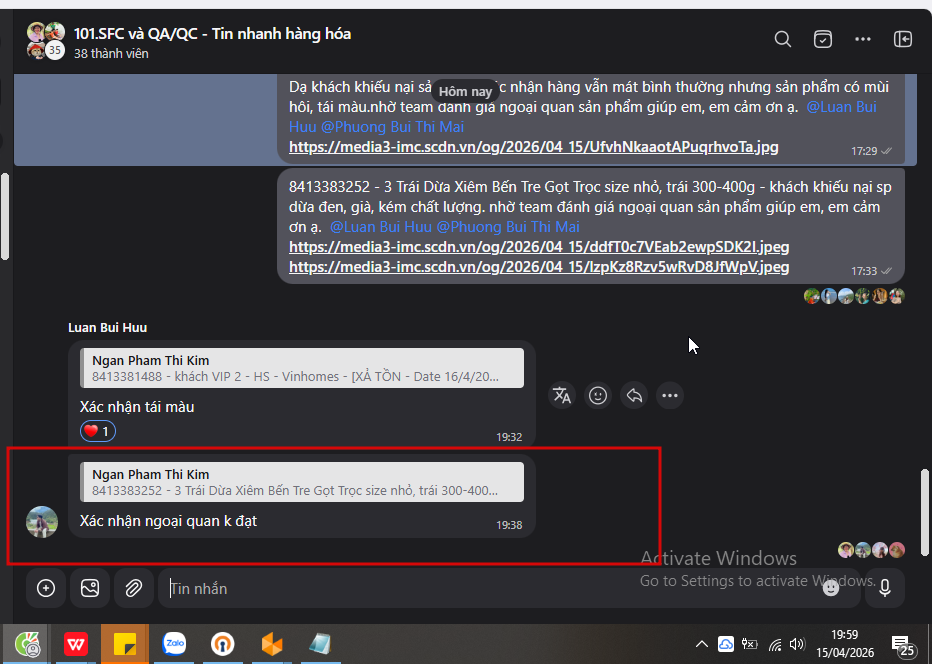The image size is (932, 664).
Task: Open quoted message 8413381488 khách VIP 2
Action: [303, 368]
